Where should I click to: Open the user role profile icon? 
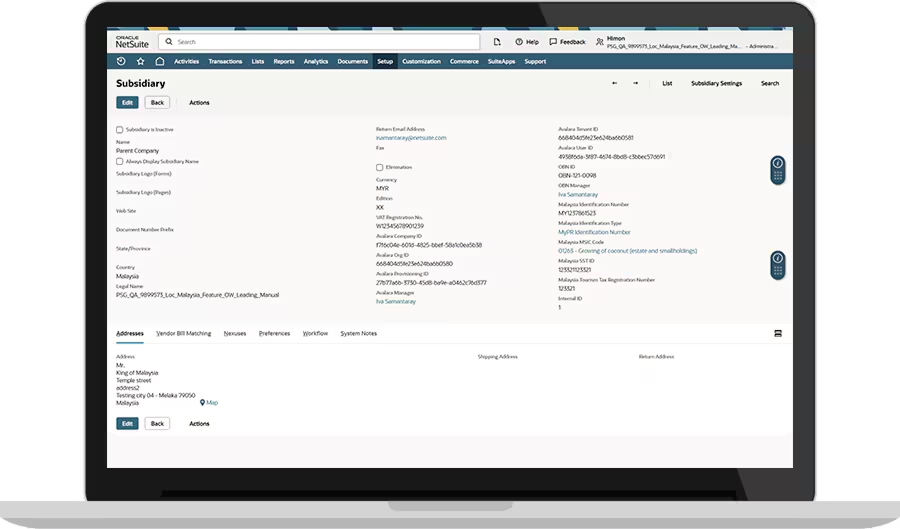(x=600, y=42)
